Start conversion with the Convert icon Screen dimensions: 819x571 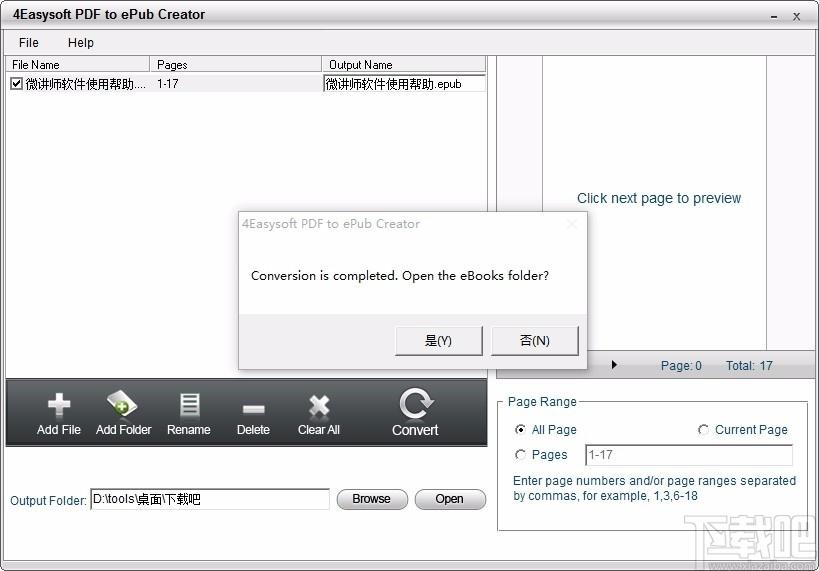coord(415,403)
